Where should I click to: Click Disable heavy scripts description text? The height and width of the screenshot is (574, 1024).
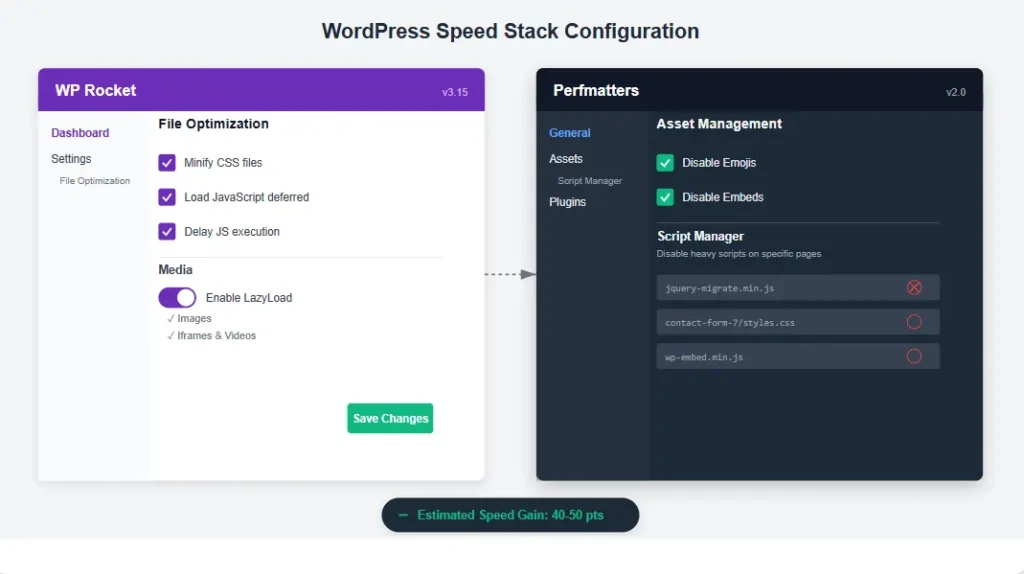[x=739, y=253]
